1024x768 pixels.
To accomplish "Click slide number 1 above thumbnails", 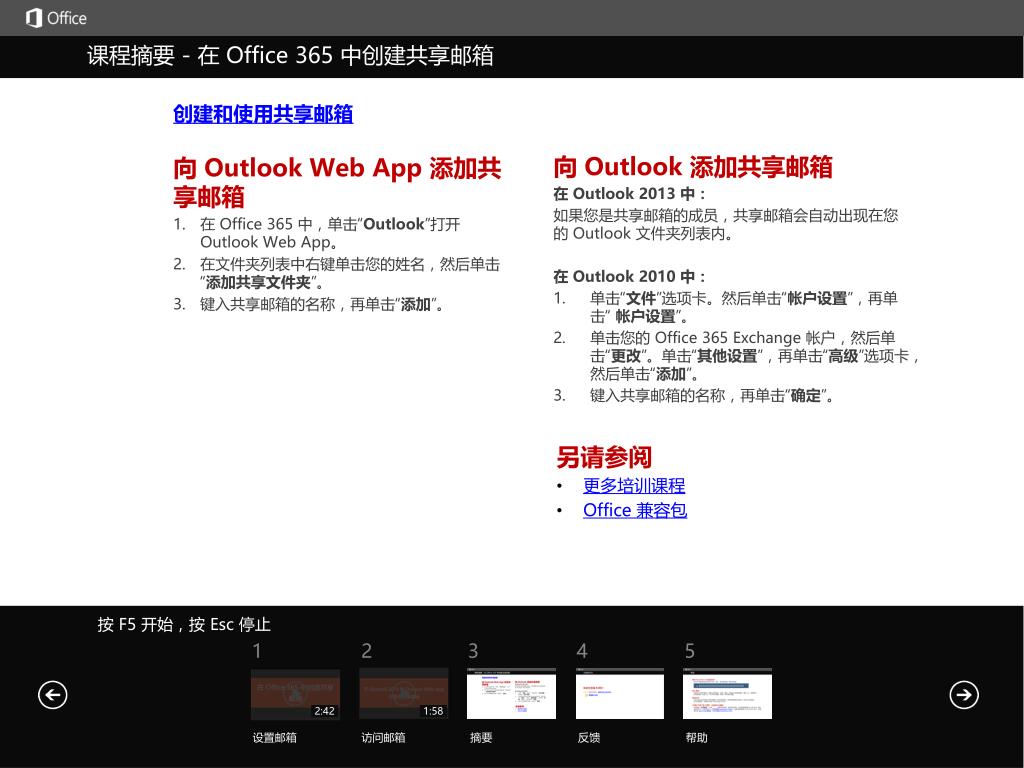I will click(x=257, y=651).
